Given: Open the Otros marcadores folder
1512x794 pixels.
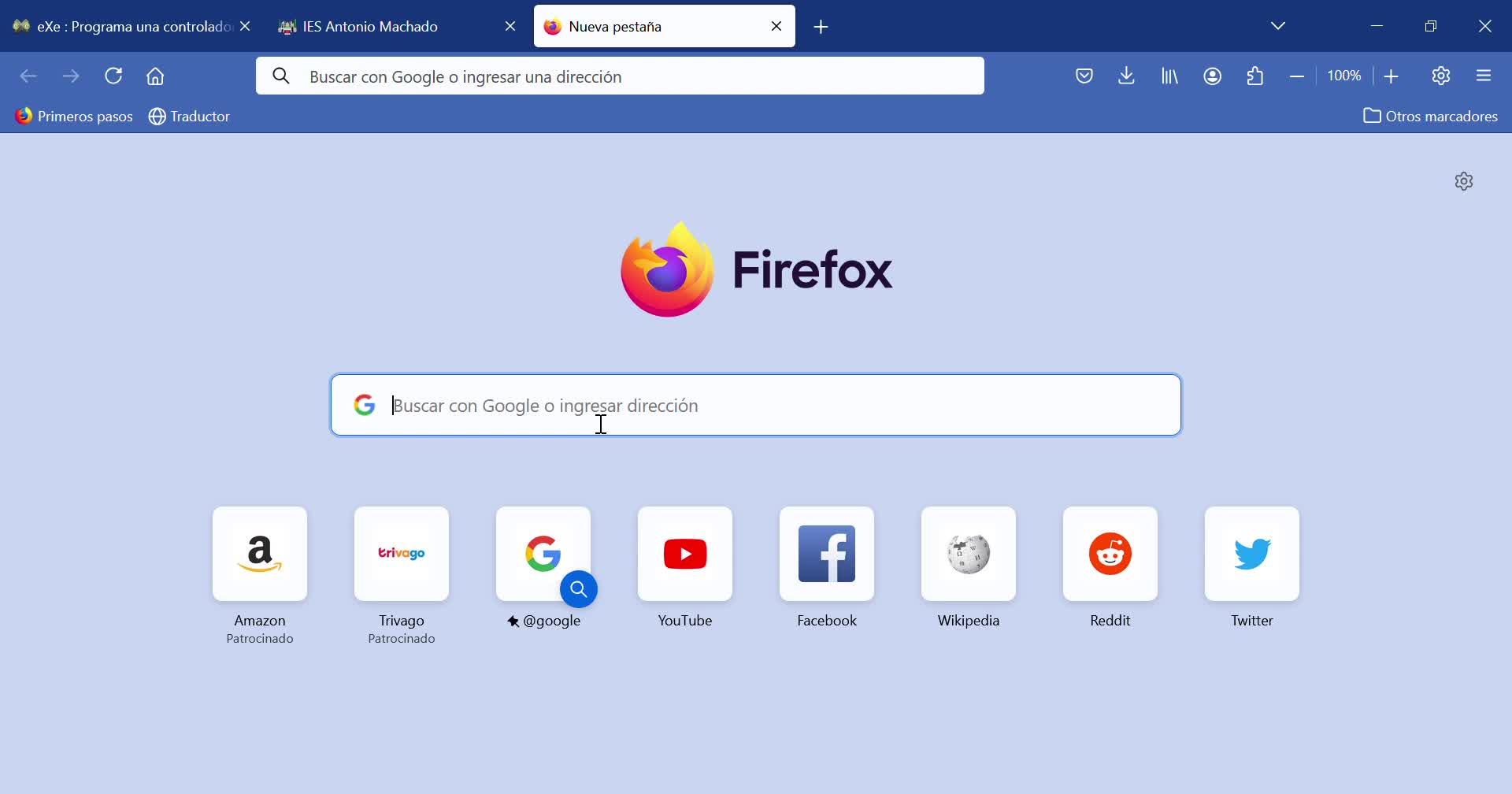Looking at the screenshot, I should click(1430, 117).
